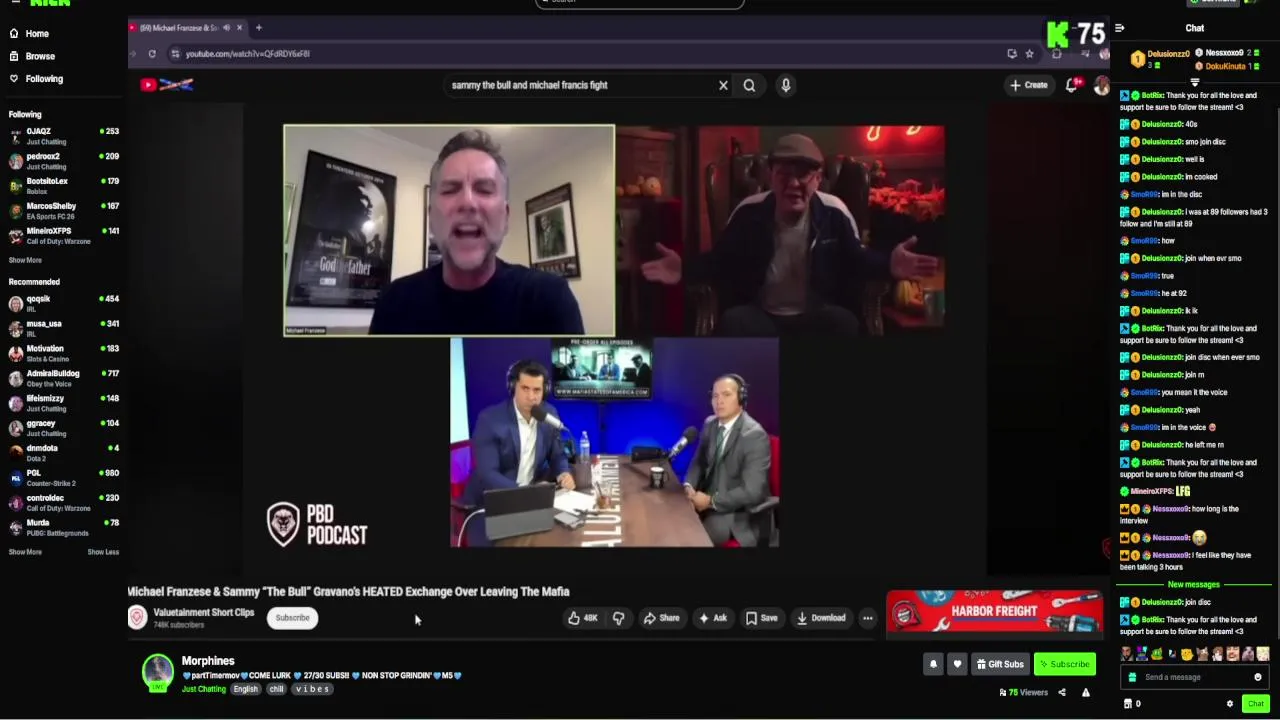Image resolution: width=1280 pixels, height=720 pixels.
Task: Click YouTube Create button
Action: (x=1029, y=85)
